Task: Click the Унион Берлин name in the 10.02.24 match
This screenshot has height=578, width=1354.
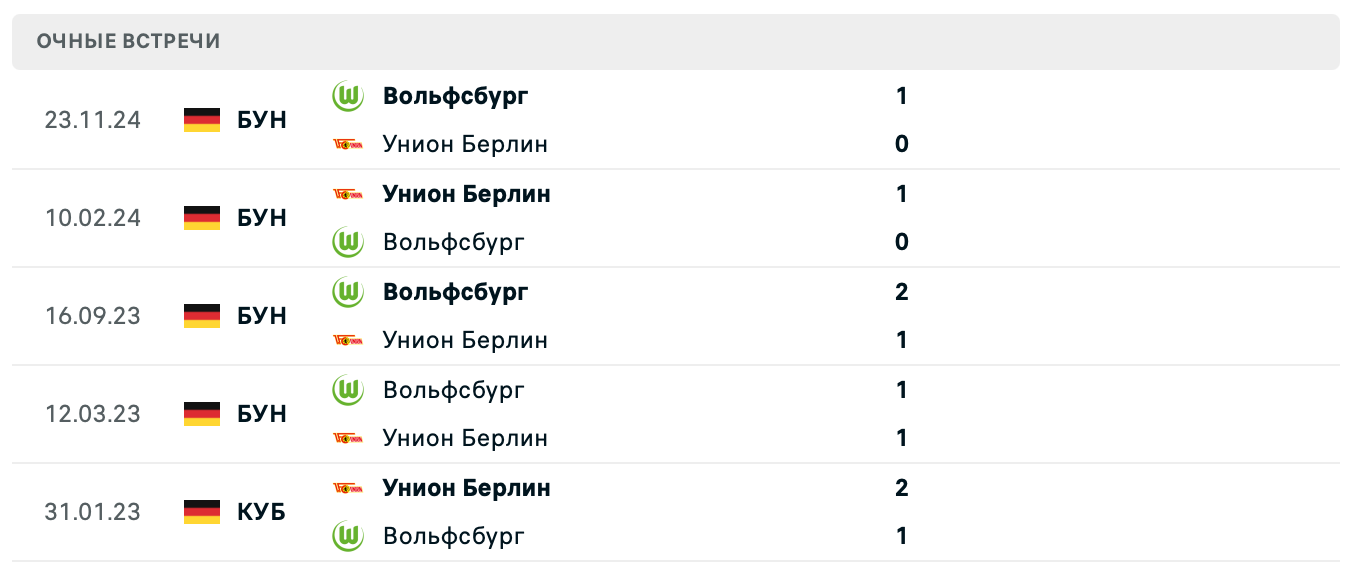Action: pos(466,194)
